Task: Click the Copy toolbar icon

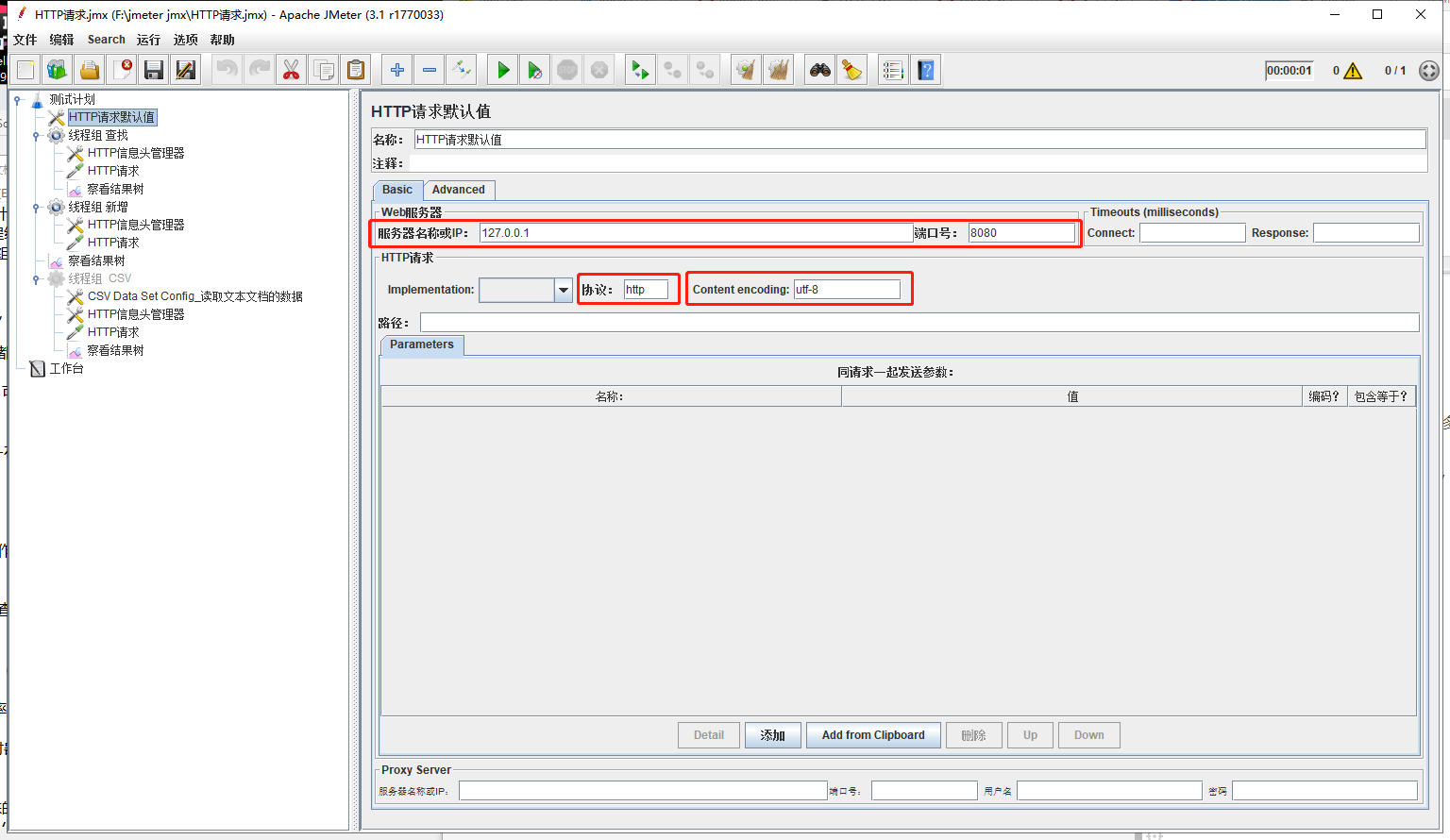Action: click(x=323, y=70)
